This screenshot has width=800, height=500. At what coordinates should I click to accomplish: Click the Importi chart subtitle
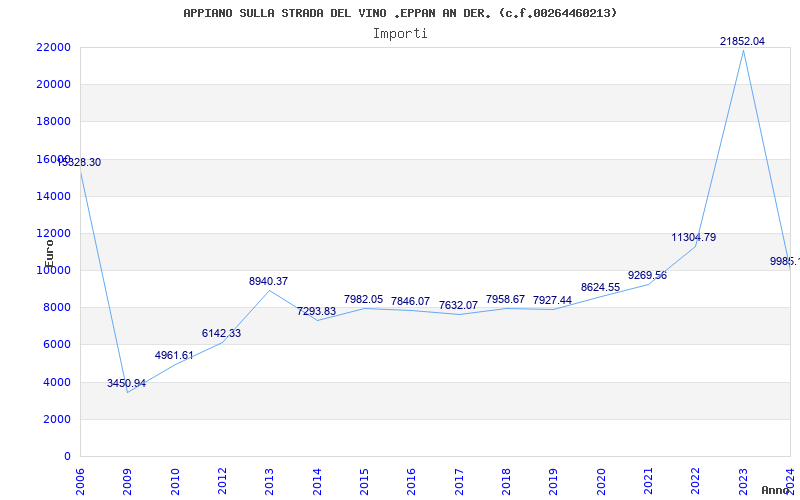point(400,34)
